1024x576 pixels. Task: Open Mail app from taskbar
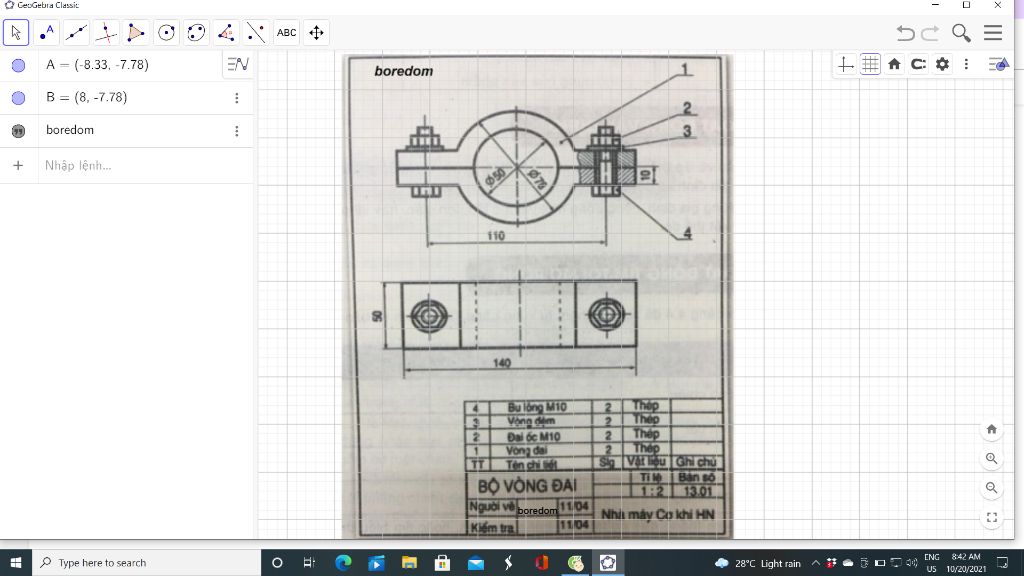click(475, 562)
